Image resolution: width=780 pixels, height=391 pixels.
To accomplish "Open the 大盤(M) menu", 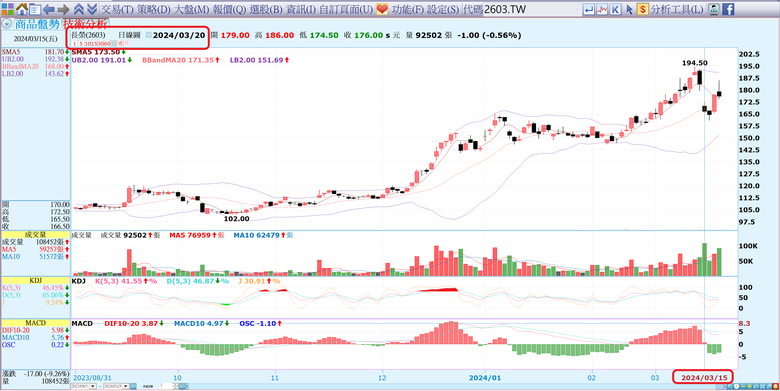I will pos(191,9).
